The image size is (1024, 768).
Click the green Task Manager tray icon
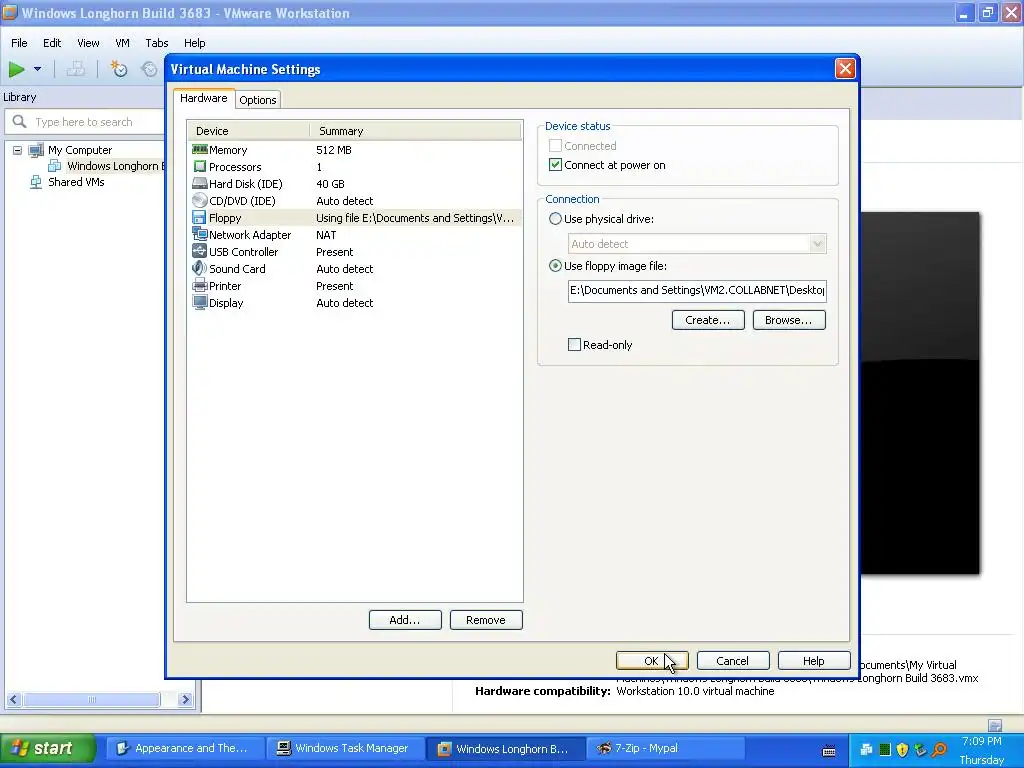point(885,750)
